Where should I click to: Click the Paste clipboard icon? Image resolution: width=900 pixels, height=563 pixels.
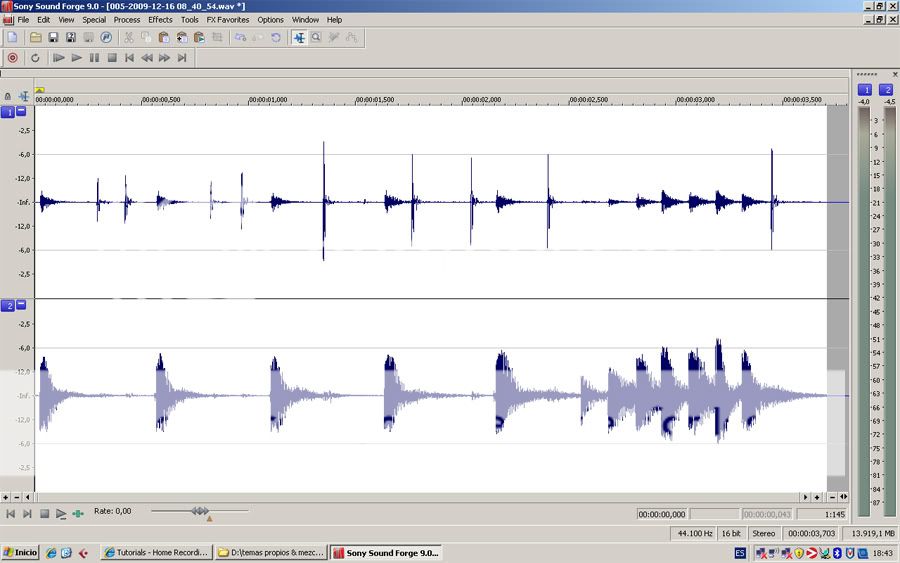coord(164,37)
